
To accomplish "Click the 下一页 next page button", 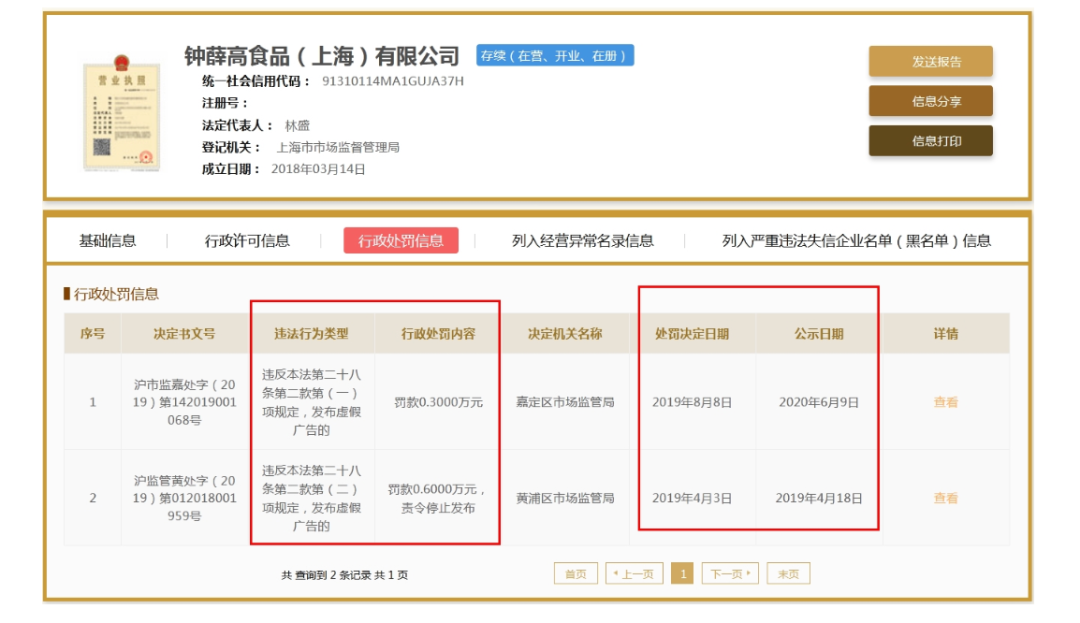I will (730, 574).
